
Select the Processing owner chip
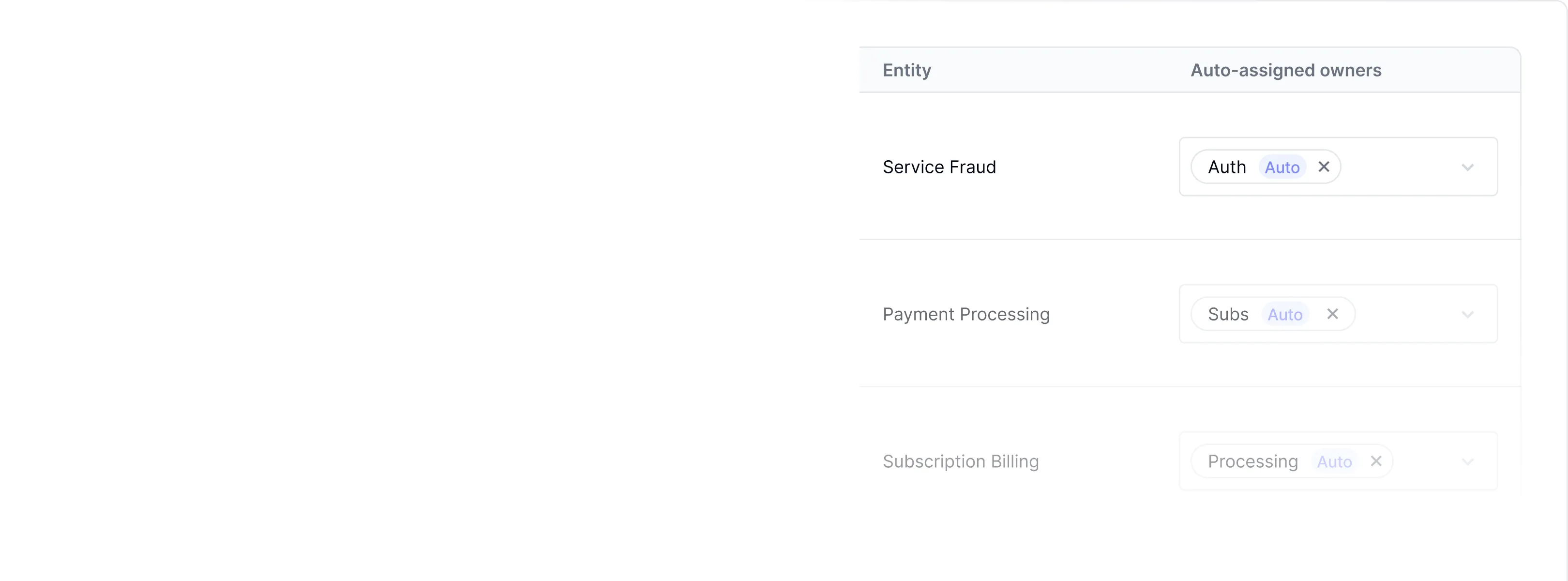pos(1252,461)
